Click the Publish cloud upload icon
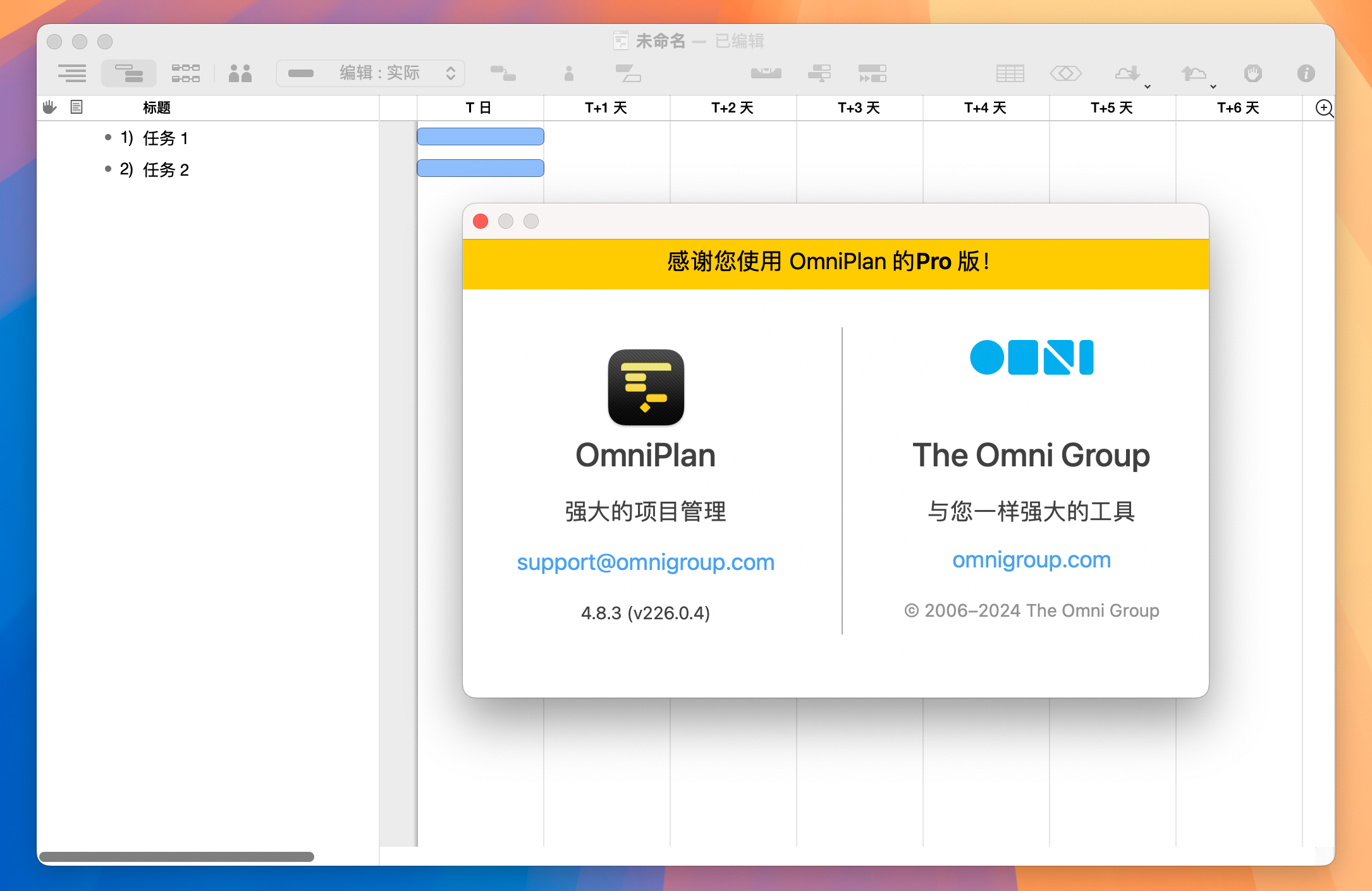The image size is (1372, 891). (1193, 73)
